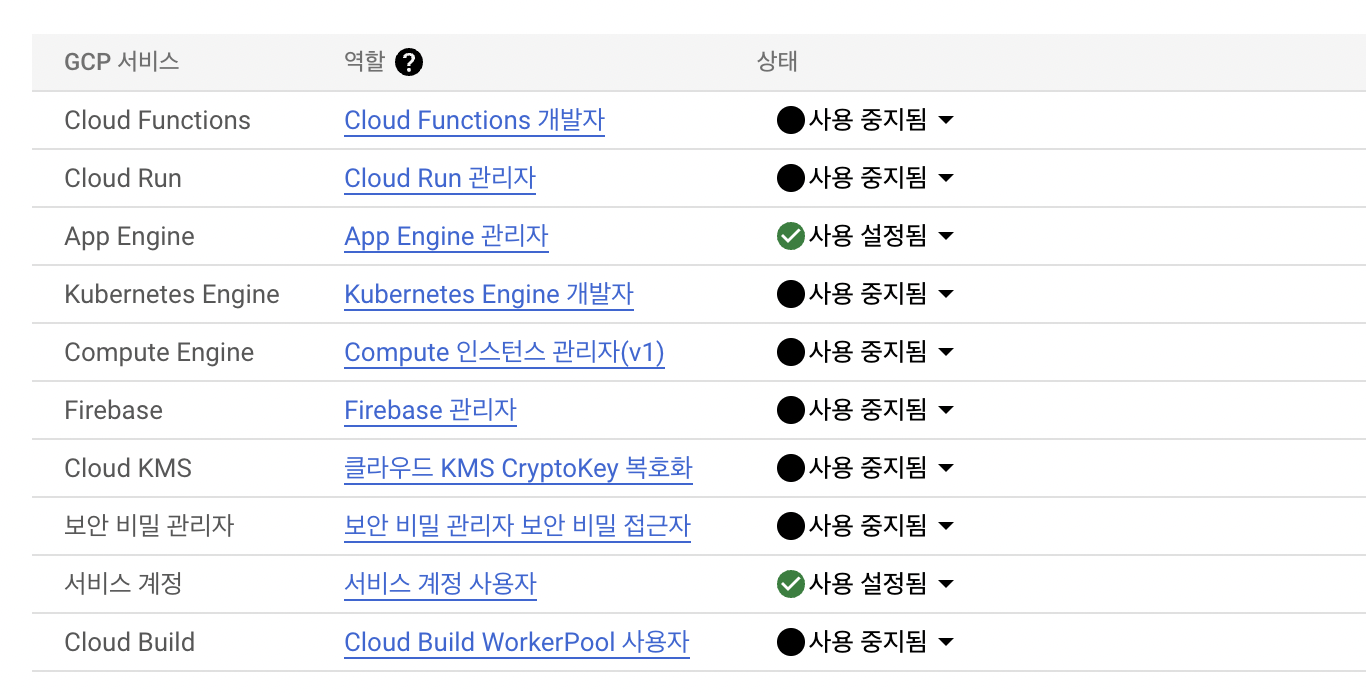Screen dimensions: 1366x694
Task: Expand the Kubernetes Engine status dropdown
Action: pos(946,295)
